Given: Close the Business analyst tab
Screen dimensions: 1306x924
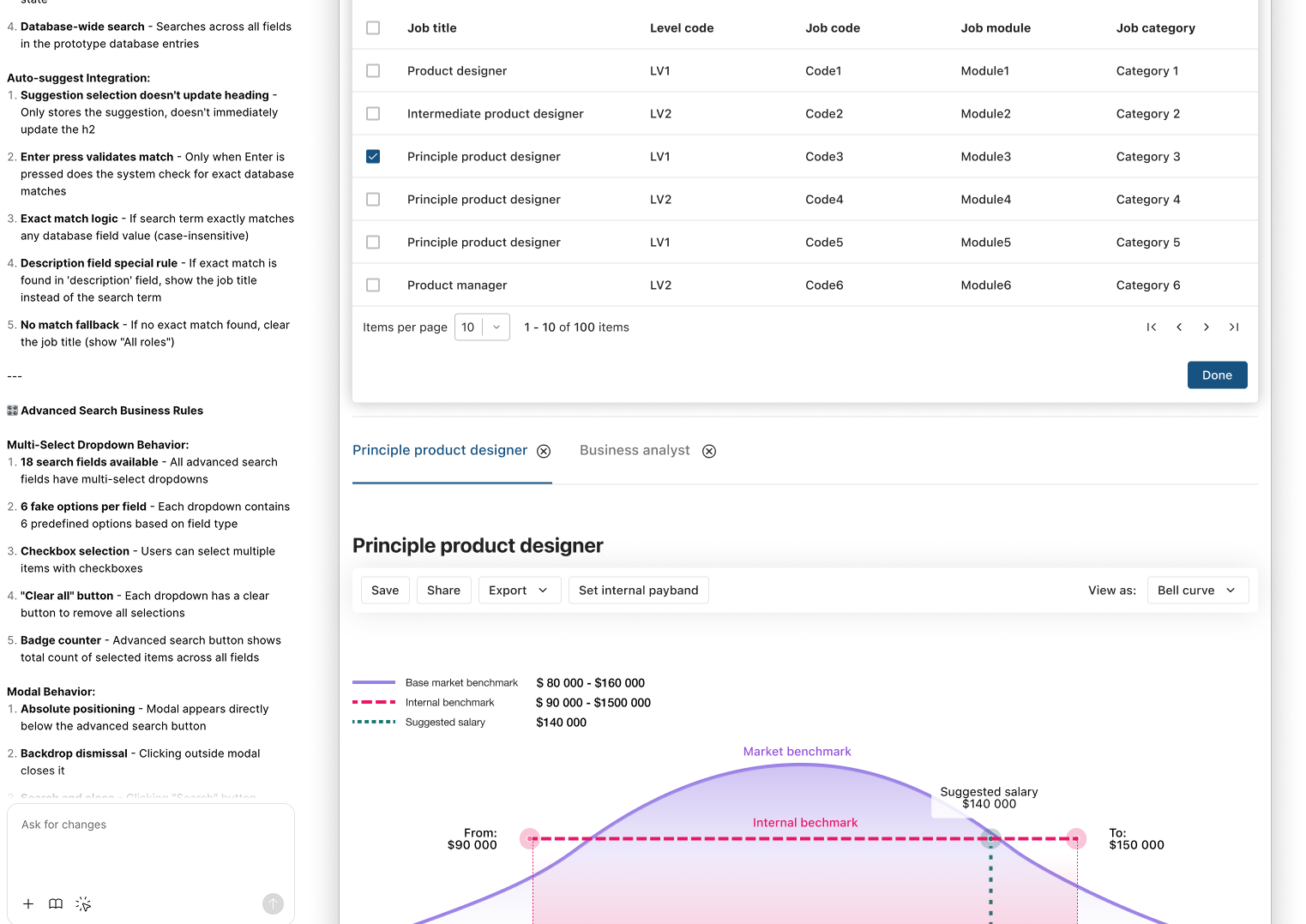Looking at the screenshot, I should tap(709, 451).
